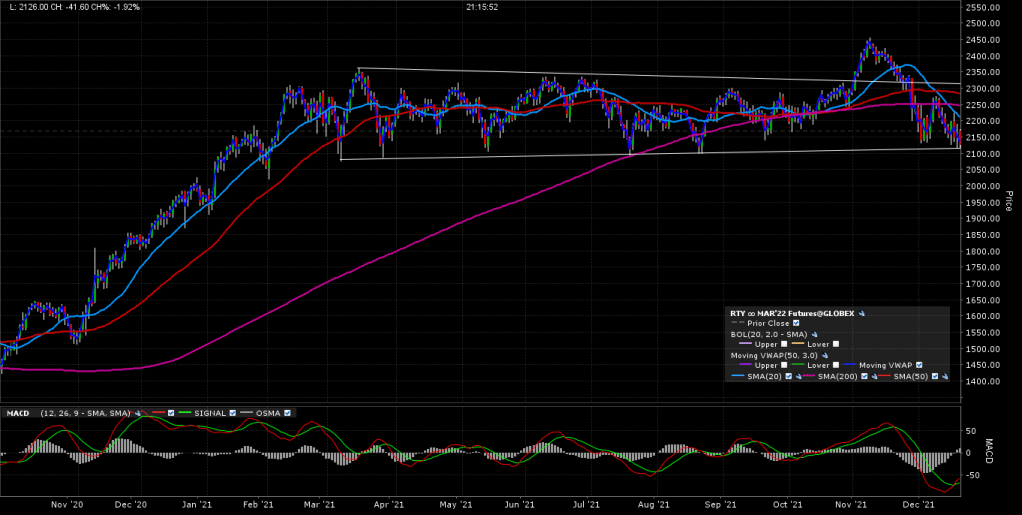1022x515 pixels.
Task: Click the SMA(200) edit wrench icon
Action: point(873,376)
